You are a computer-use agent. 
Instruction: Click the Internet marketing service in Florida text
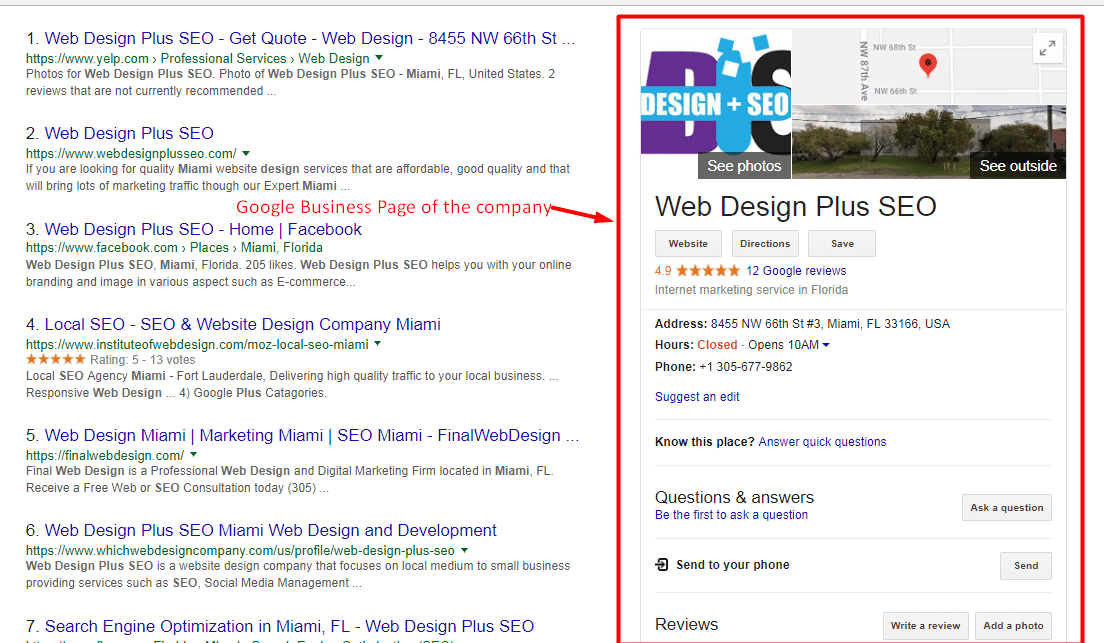click(x=751, y=289)
